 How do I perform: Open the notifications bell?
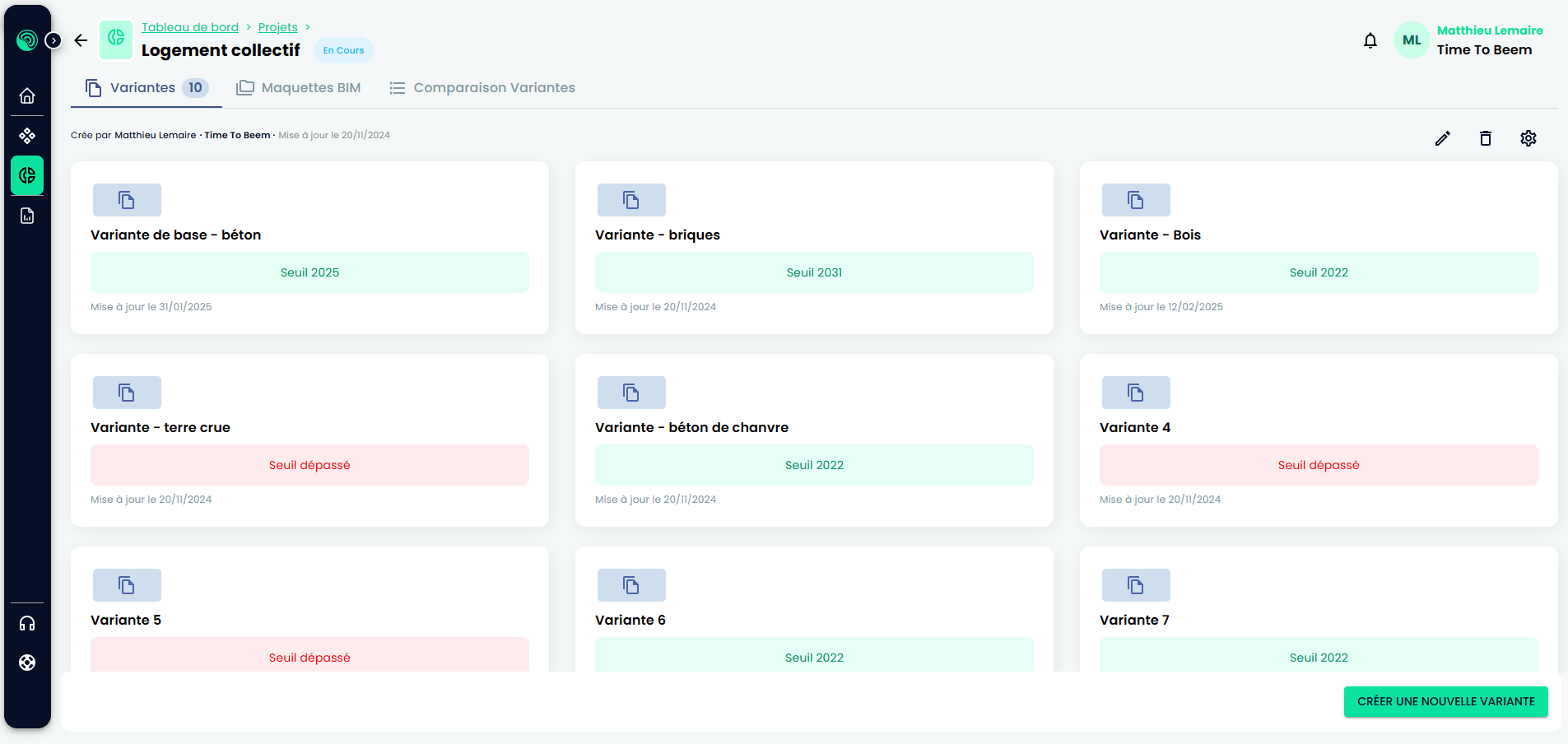1370,40
